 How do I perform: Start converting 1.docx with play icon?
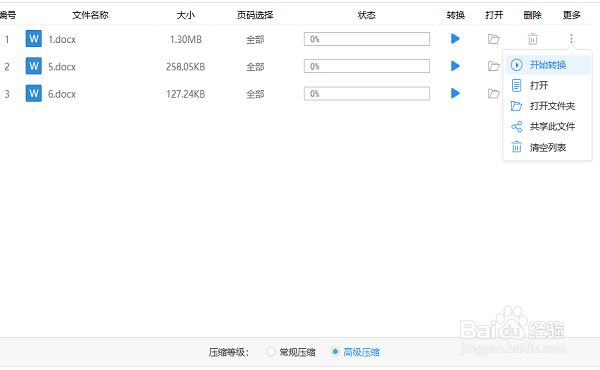(455, 39)
